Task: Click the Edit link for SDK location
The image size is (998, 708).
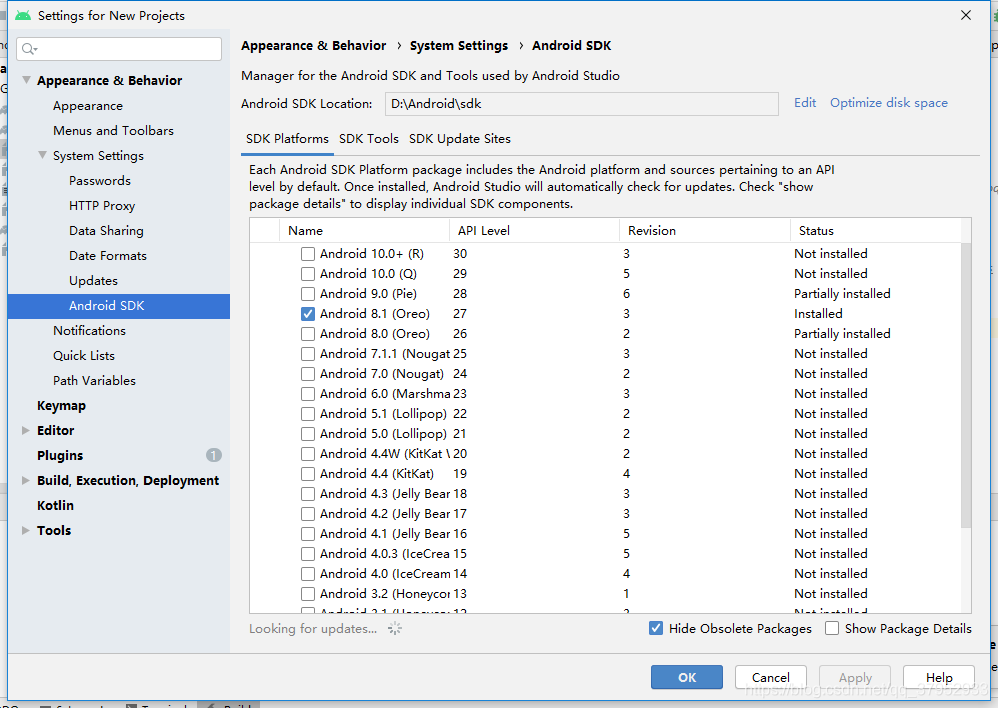Action: (804, 103)
